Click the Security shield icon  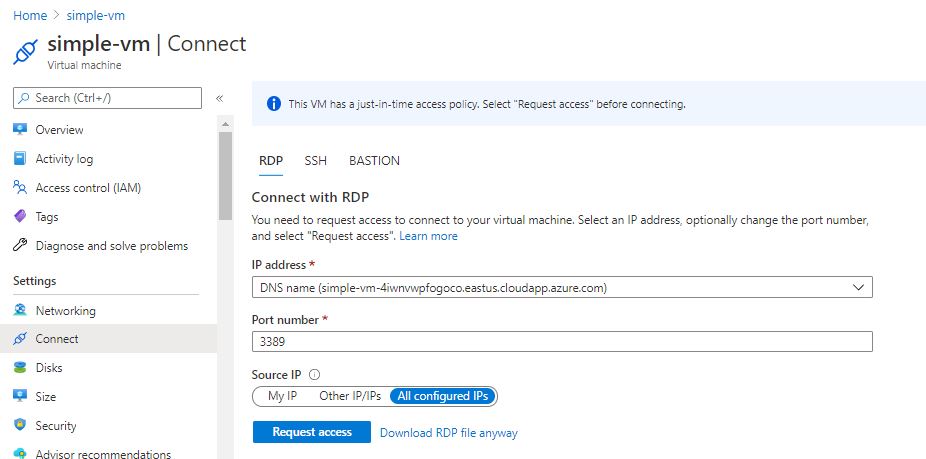pyautogui.click(x=20, y=425)
